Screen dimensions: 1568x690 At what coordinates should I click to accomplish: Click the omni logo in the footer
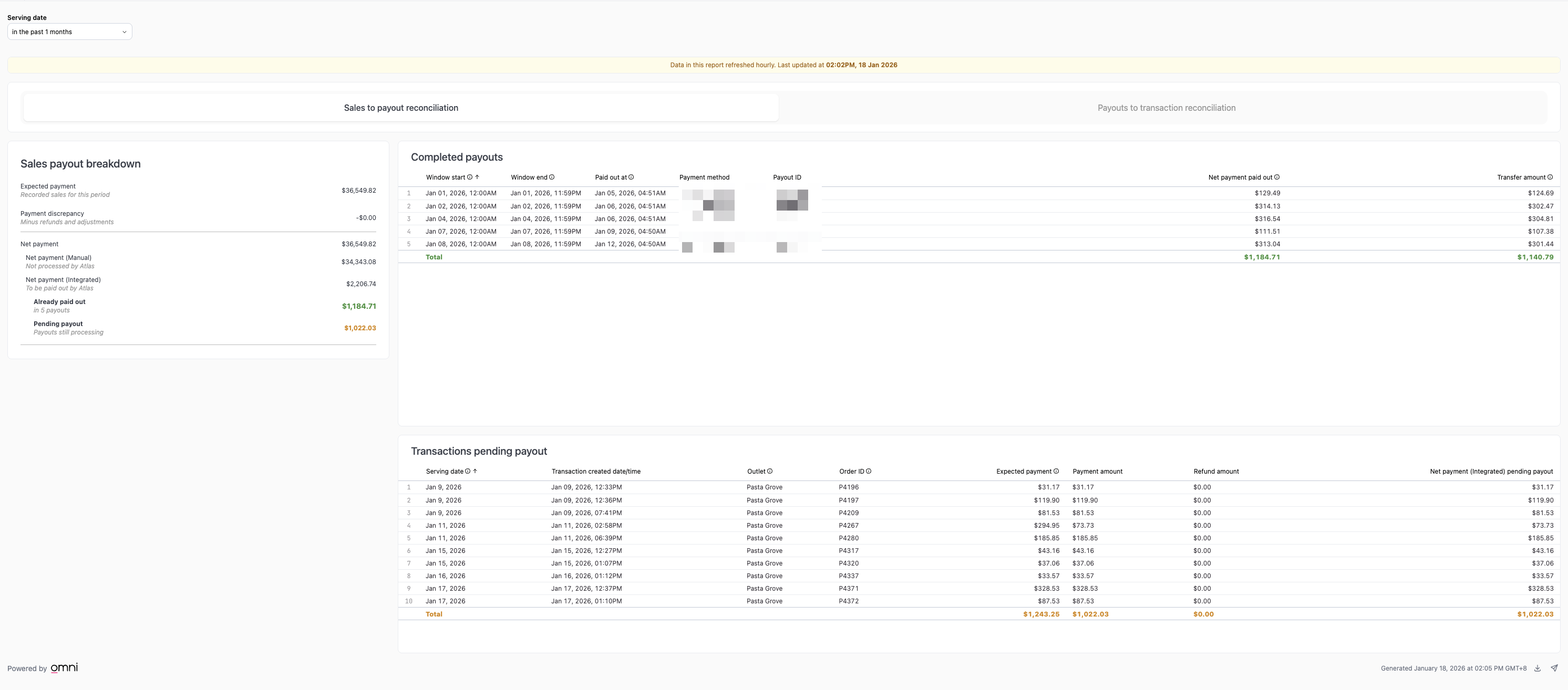(65, 667)
